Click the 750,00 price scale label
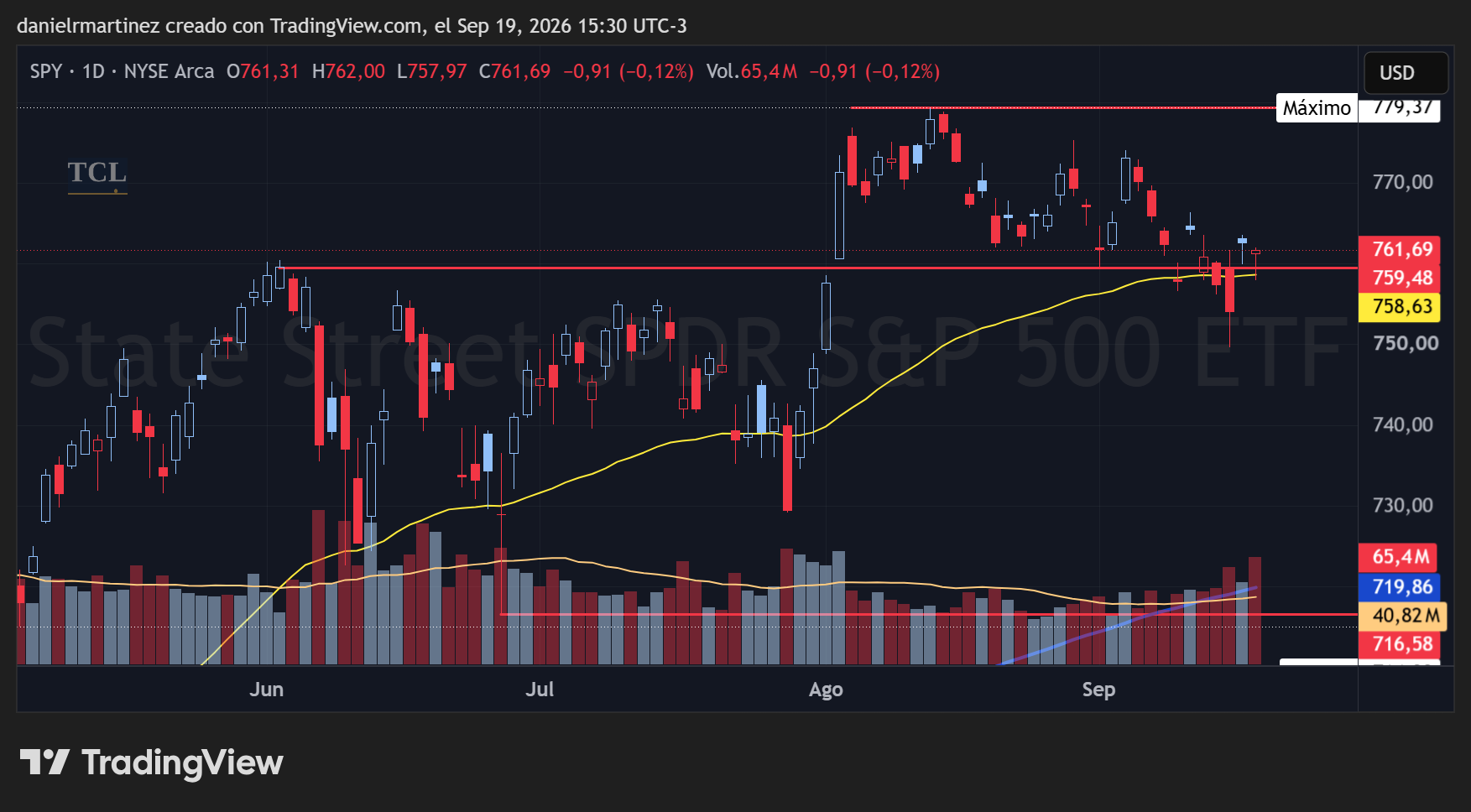 pyautogui.click(x=1405, y=343)
